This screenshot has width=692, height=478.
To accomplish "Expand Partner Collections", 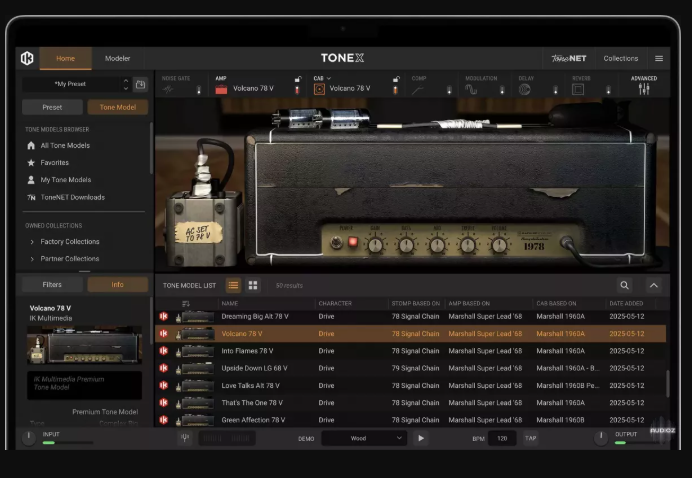I will tap(32, 259).
